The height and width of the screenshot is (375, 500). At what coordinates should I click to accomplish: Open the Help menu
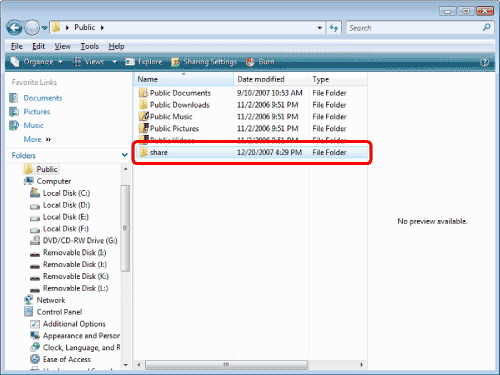pyautogui.click(x=116, y=46)
